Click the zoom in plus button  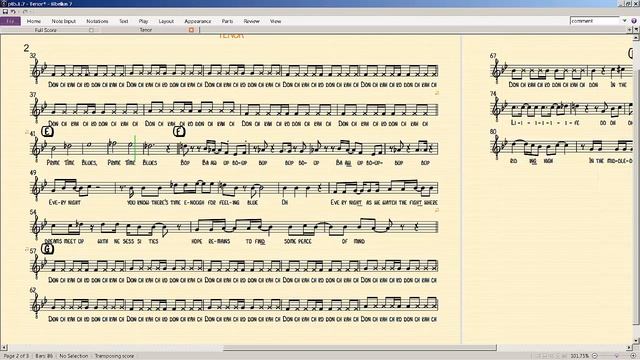[633, 356]
